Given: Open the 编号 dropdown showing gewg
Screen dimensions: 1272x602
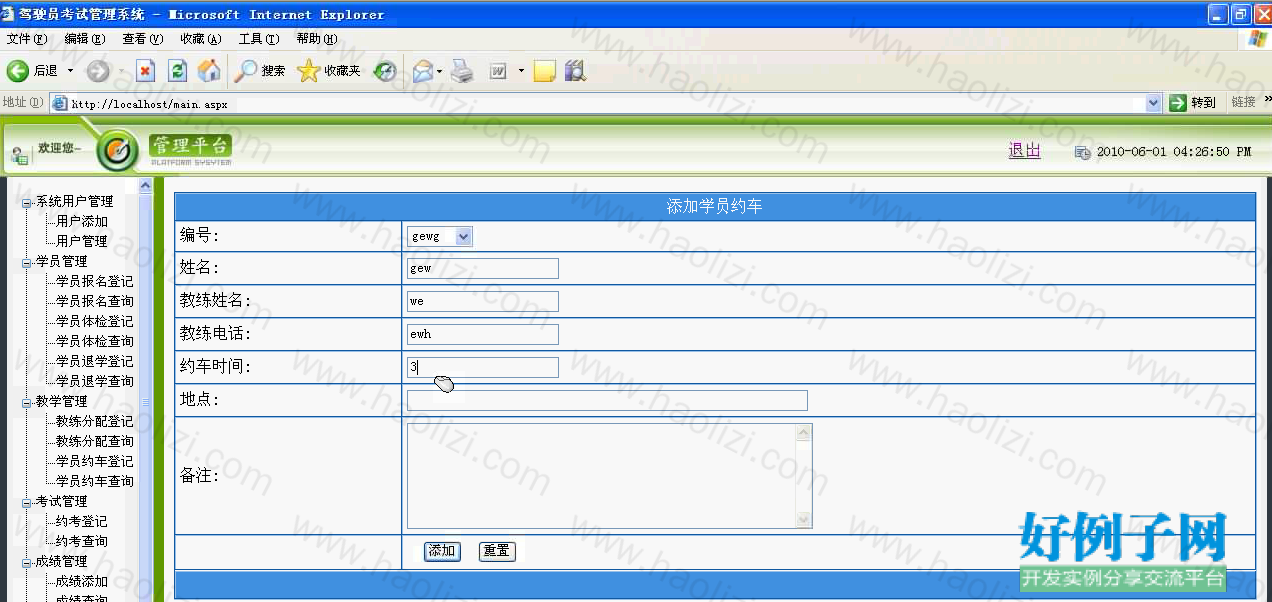Looking at the screenshot, I should [440, 237].
